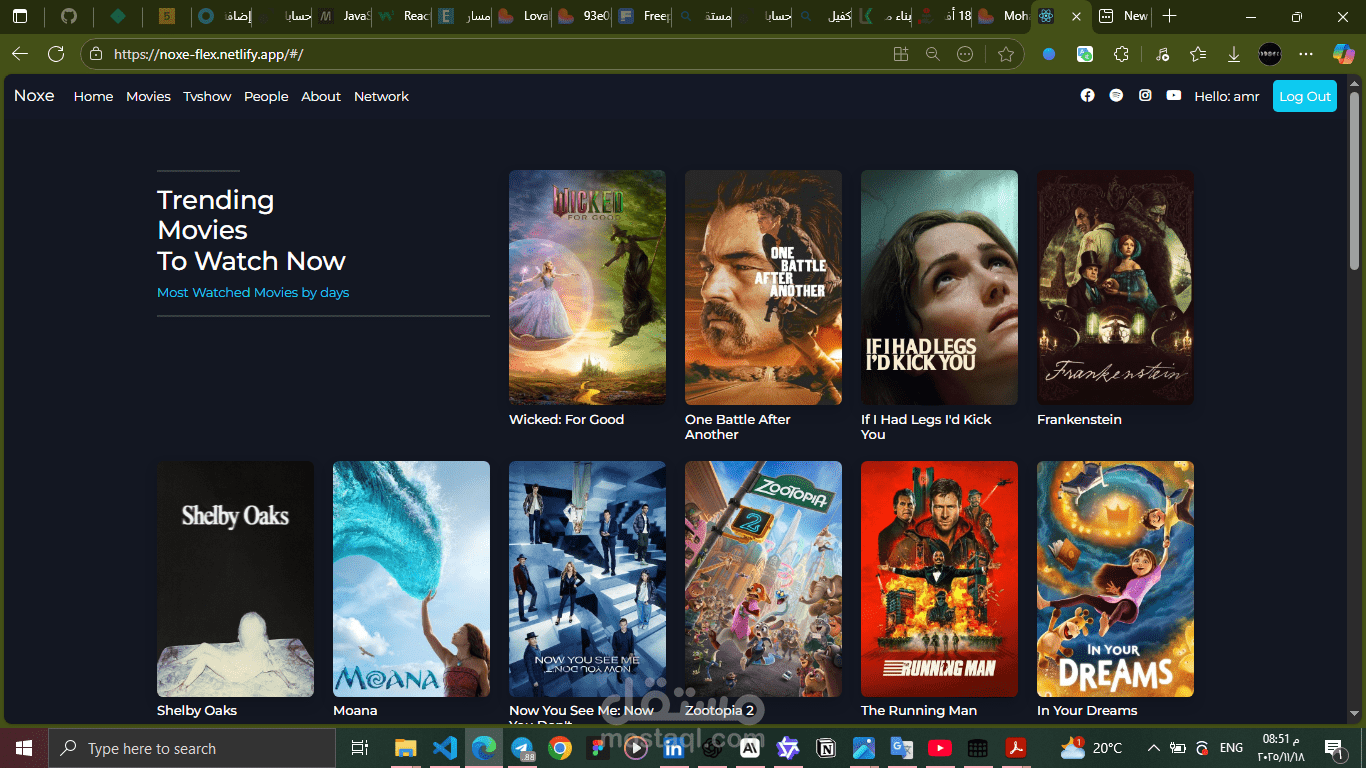The image size is (1366, 768).
Task: Launch Google Chrome from the taskbar
Action: 559,748
